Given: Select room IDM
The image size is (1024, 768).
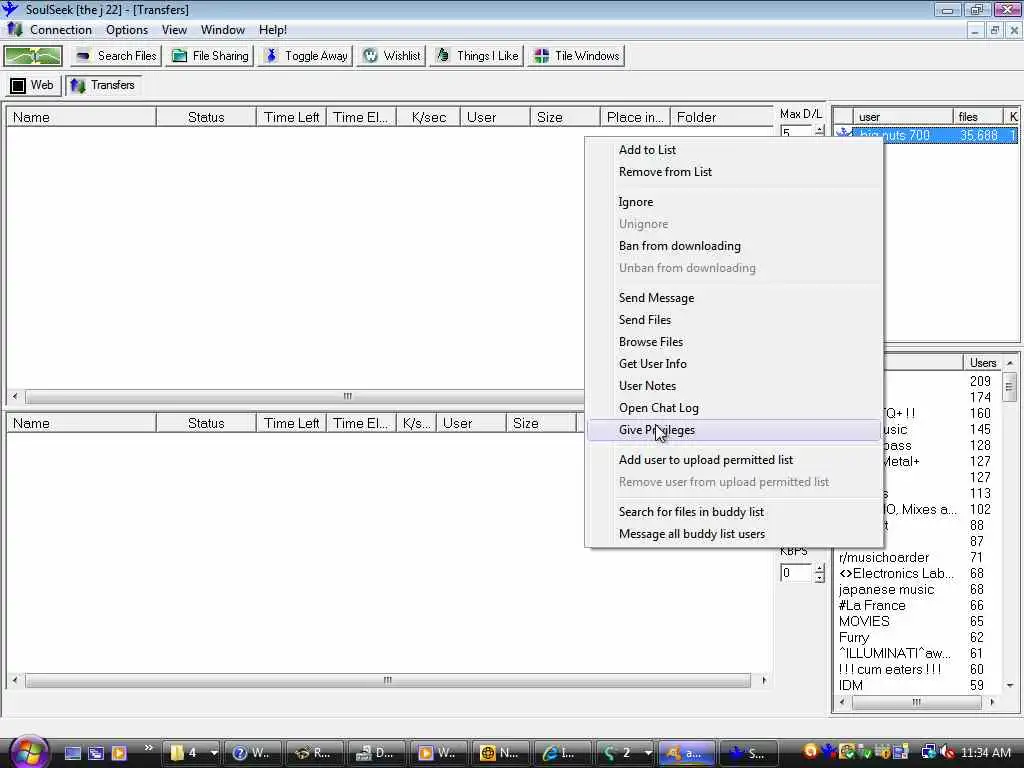Looking at the screenshot, I should pyautogui.click(x=850, y=686).
